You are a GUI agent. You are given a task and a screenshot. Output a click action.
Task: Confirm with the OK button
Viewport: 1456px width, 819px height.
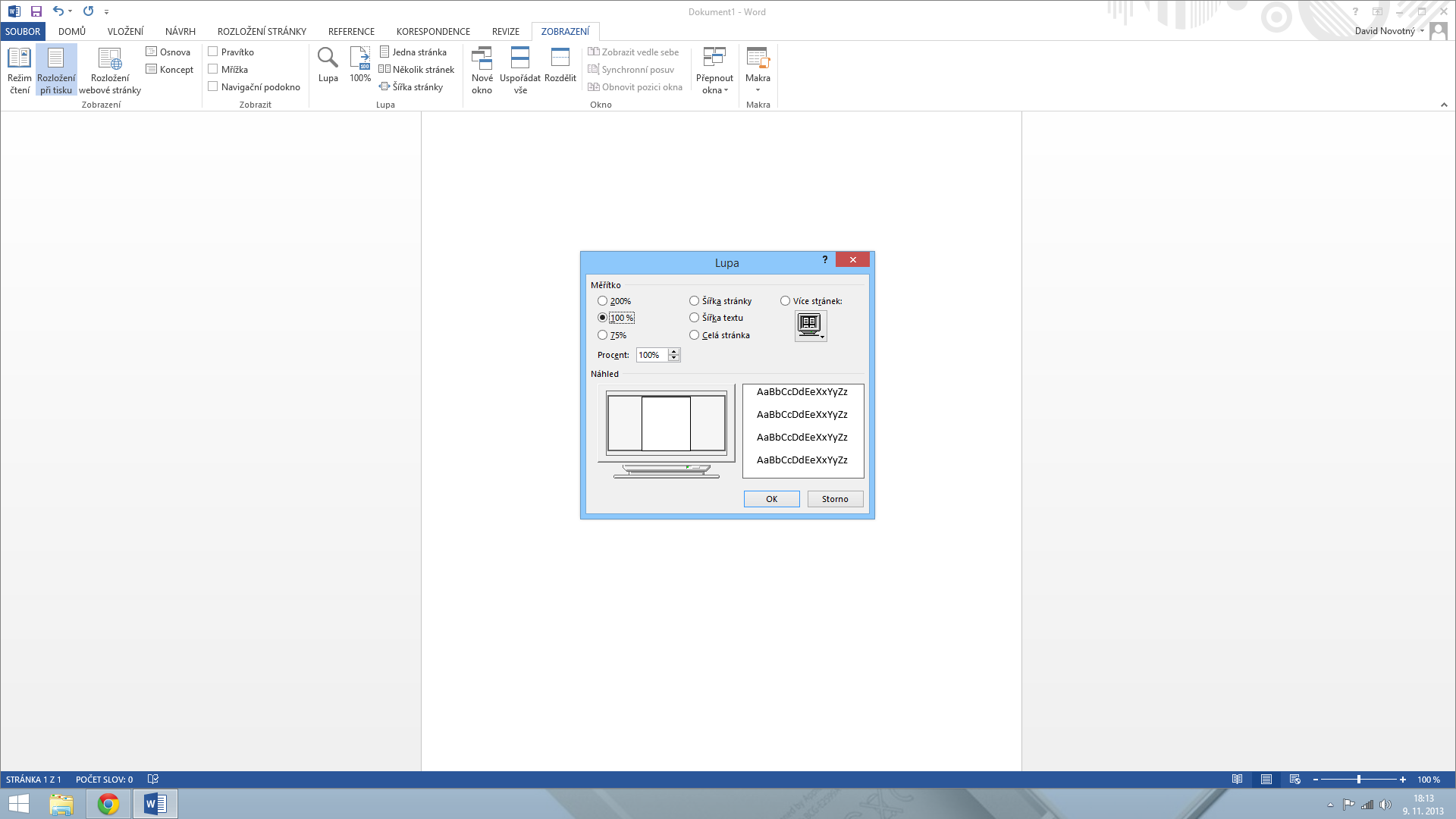tap(771, 499)
